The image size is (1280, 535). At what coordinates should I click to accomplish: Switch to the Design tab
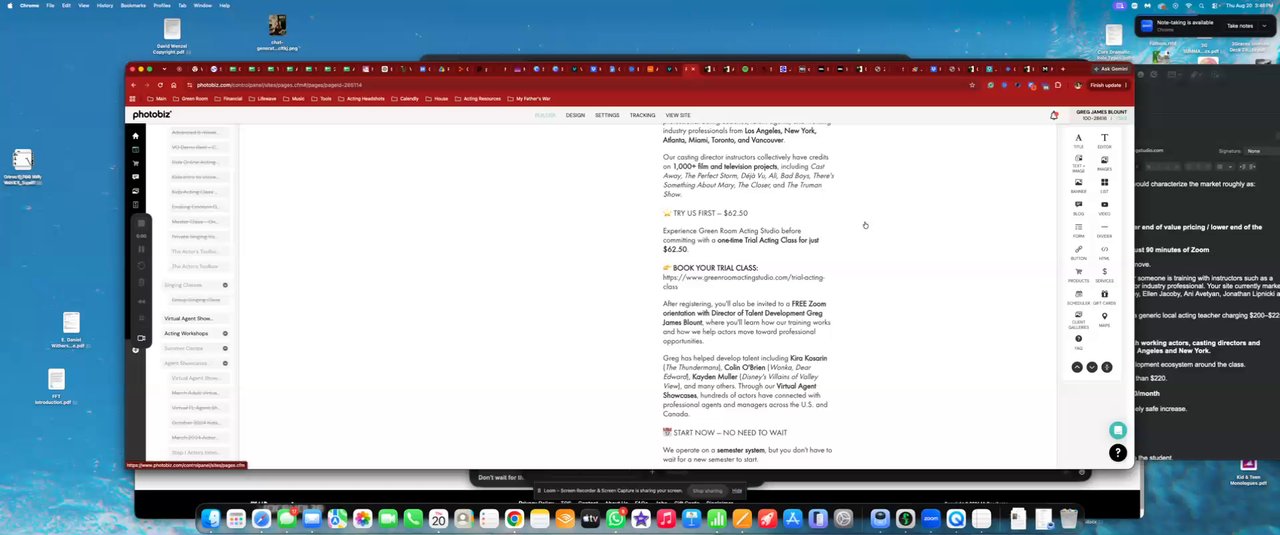[x=575, y=115]
